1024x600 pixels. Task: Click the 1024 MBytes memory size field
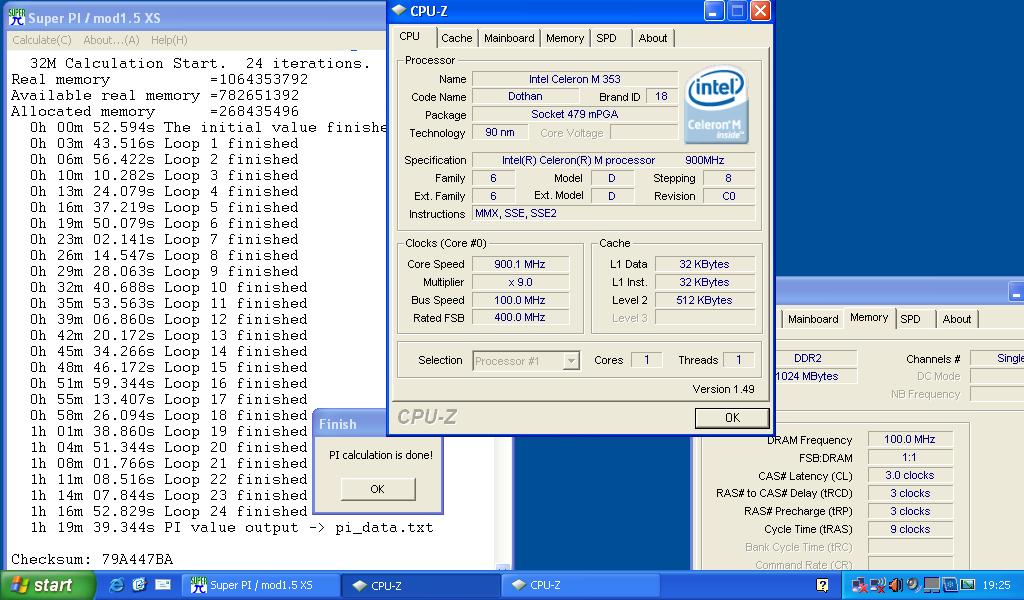tap(815, 376)
